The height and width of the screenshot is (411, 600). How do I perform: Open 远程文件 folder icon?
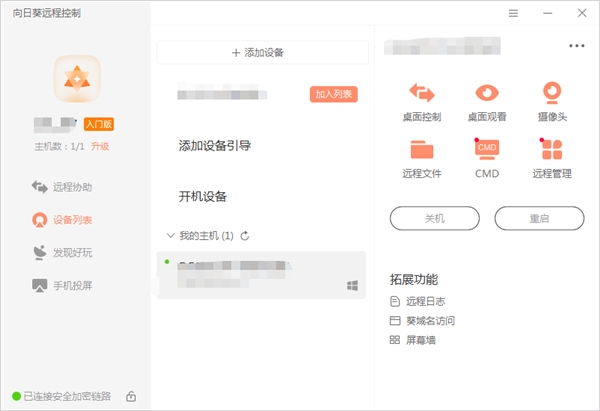(421, 149)
